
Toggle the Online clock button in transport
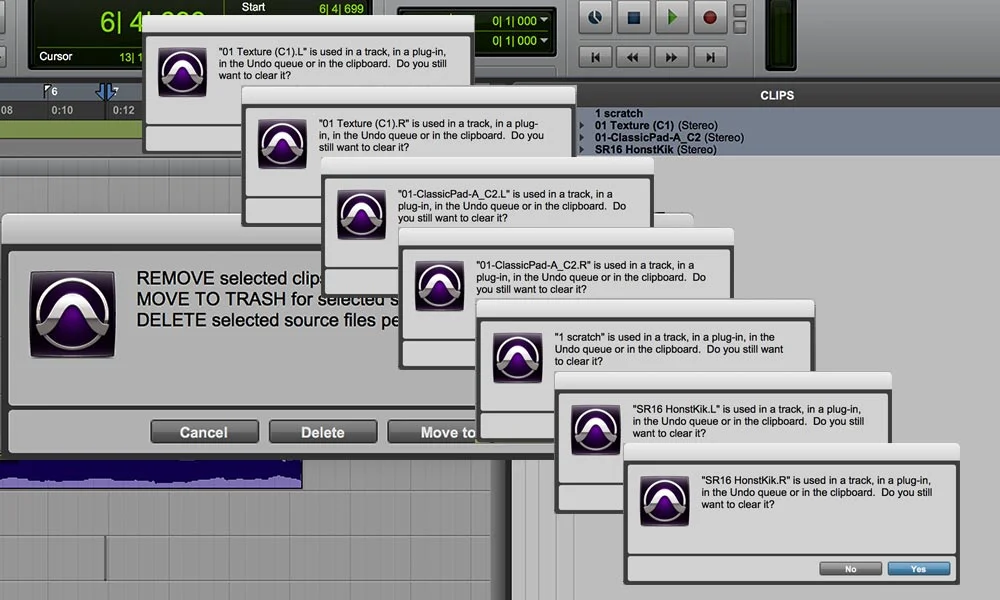click(x=595, y=17)
